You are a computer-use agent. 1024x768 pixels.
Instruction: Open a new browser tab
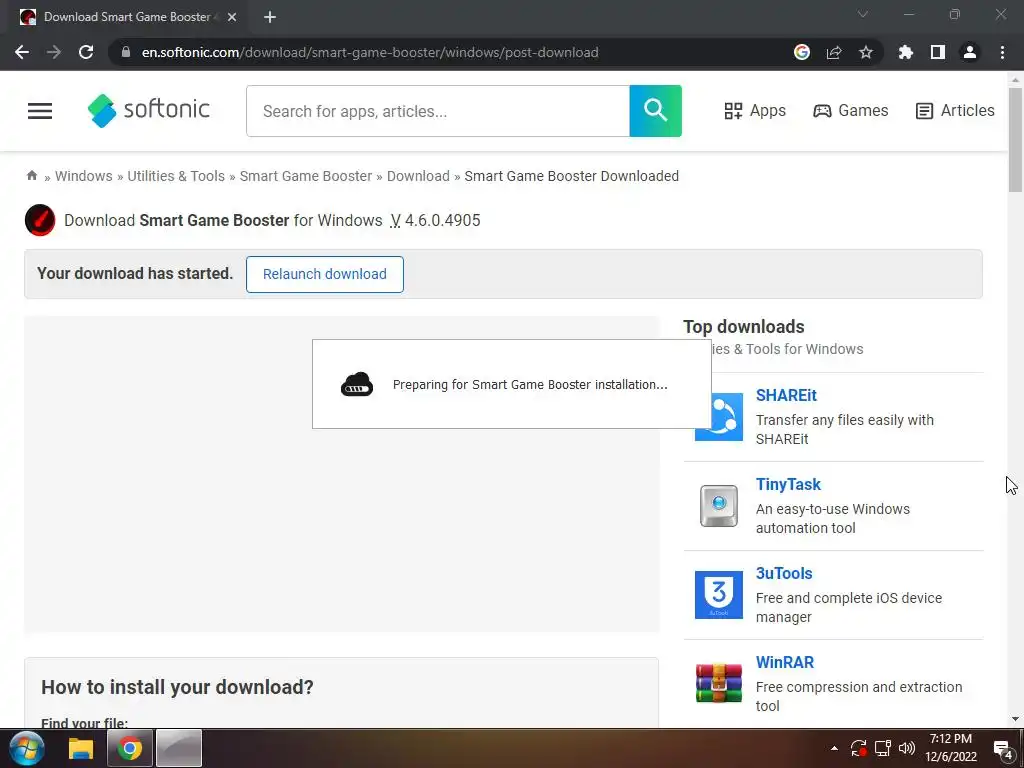pos(270,17)
